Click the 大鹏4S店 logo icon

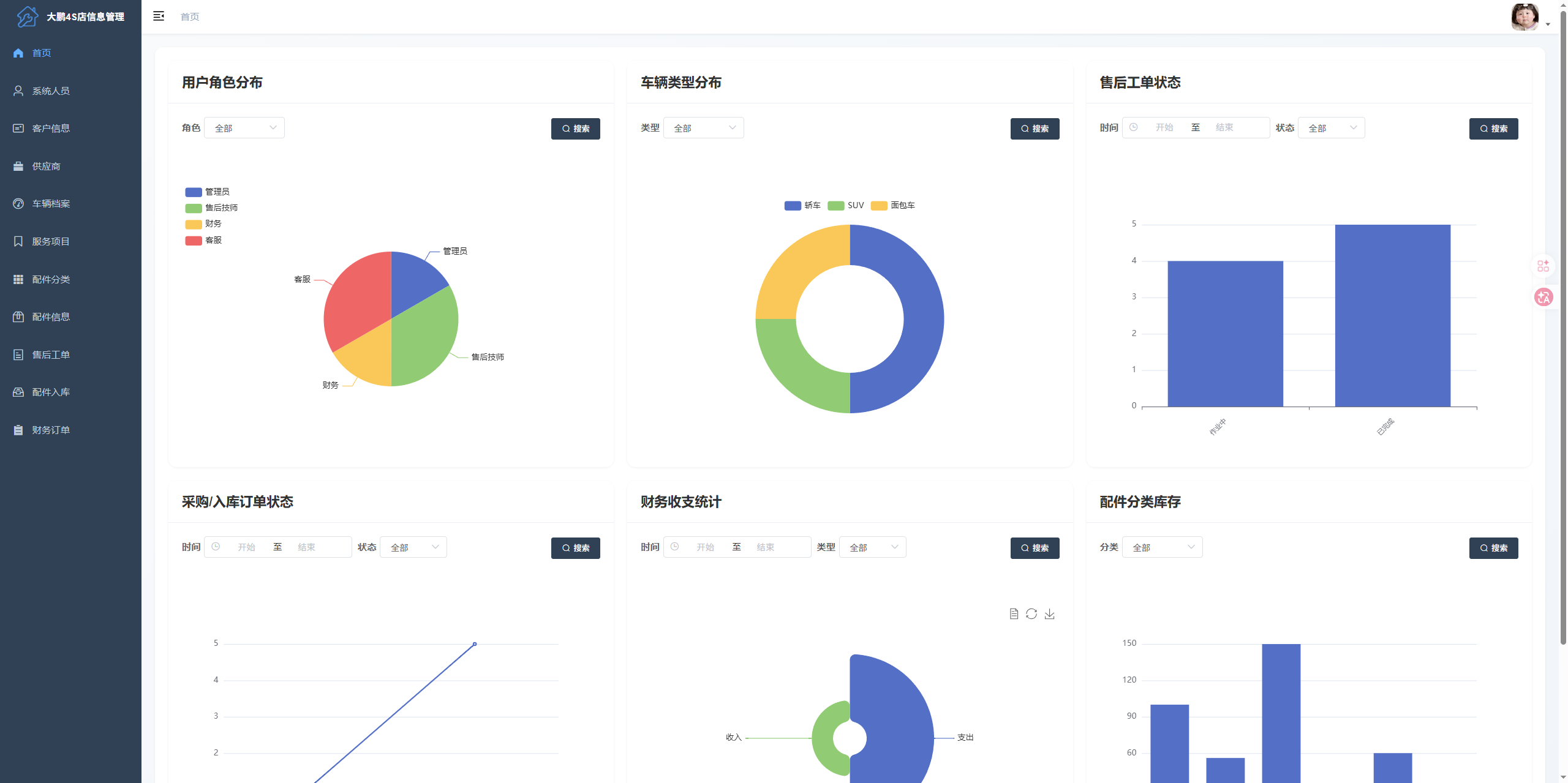[27, 17]
